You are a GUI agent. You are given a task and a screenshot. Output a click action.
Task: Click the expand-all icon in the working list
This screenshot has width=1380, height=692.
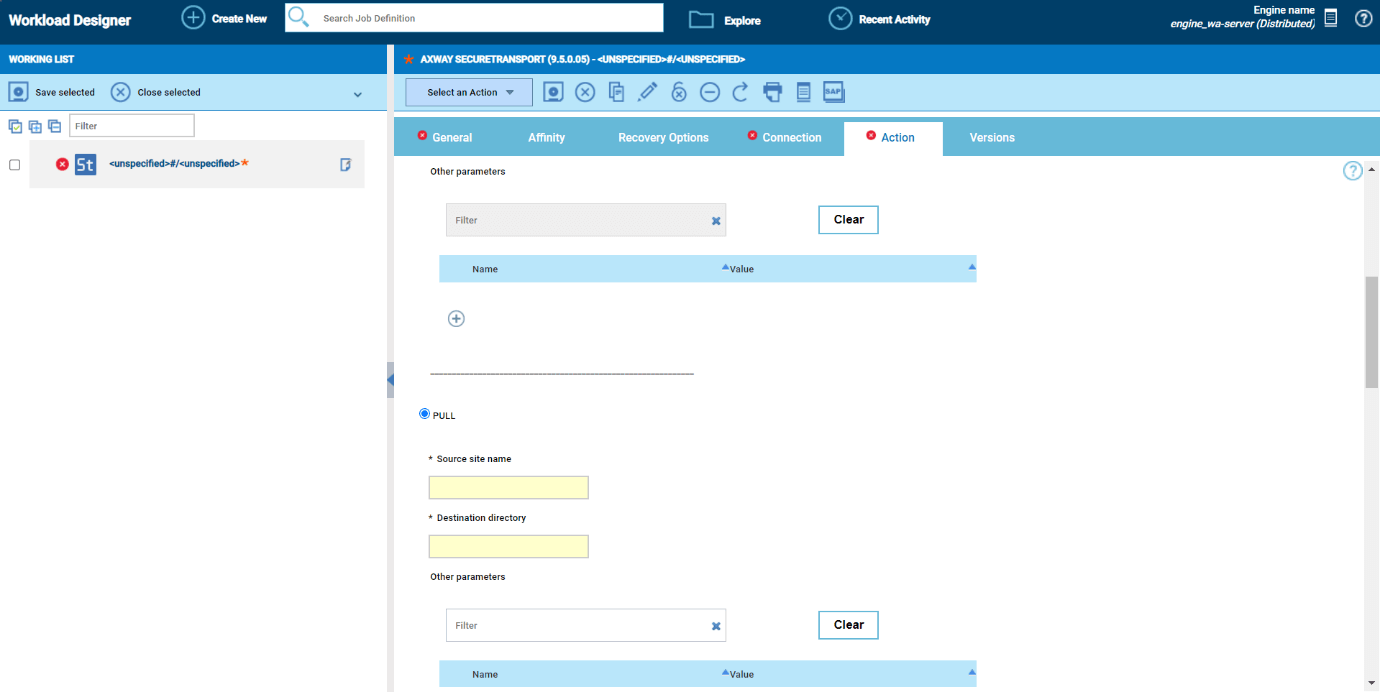[x=35, y=126]
